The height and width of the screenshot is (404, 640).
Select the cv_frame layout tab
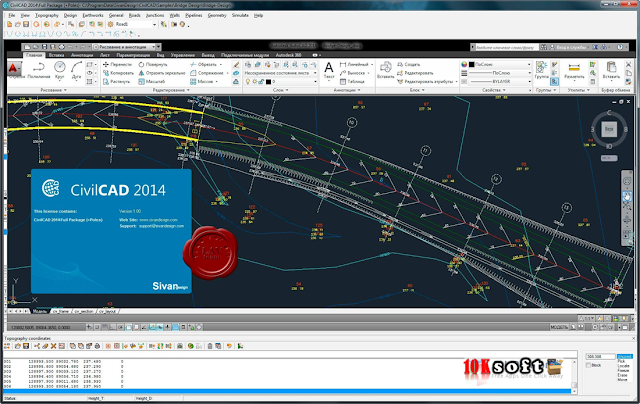[60, 311]
